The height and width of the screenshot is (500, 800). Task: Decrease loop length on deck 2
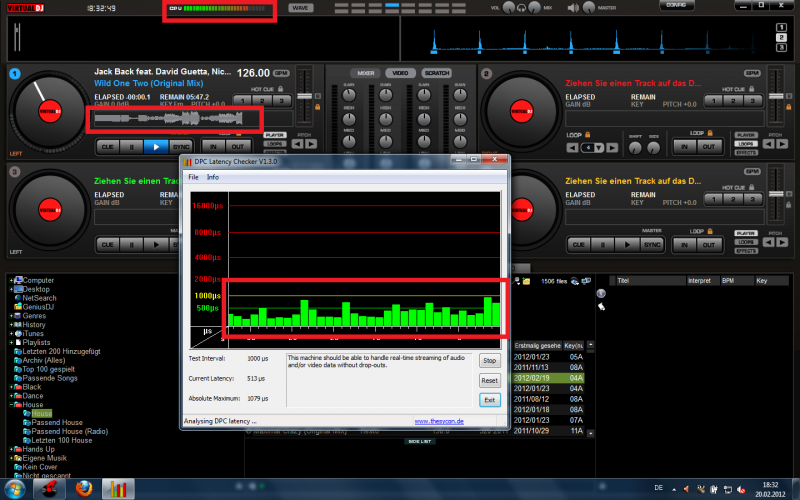pos(573,147)
